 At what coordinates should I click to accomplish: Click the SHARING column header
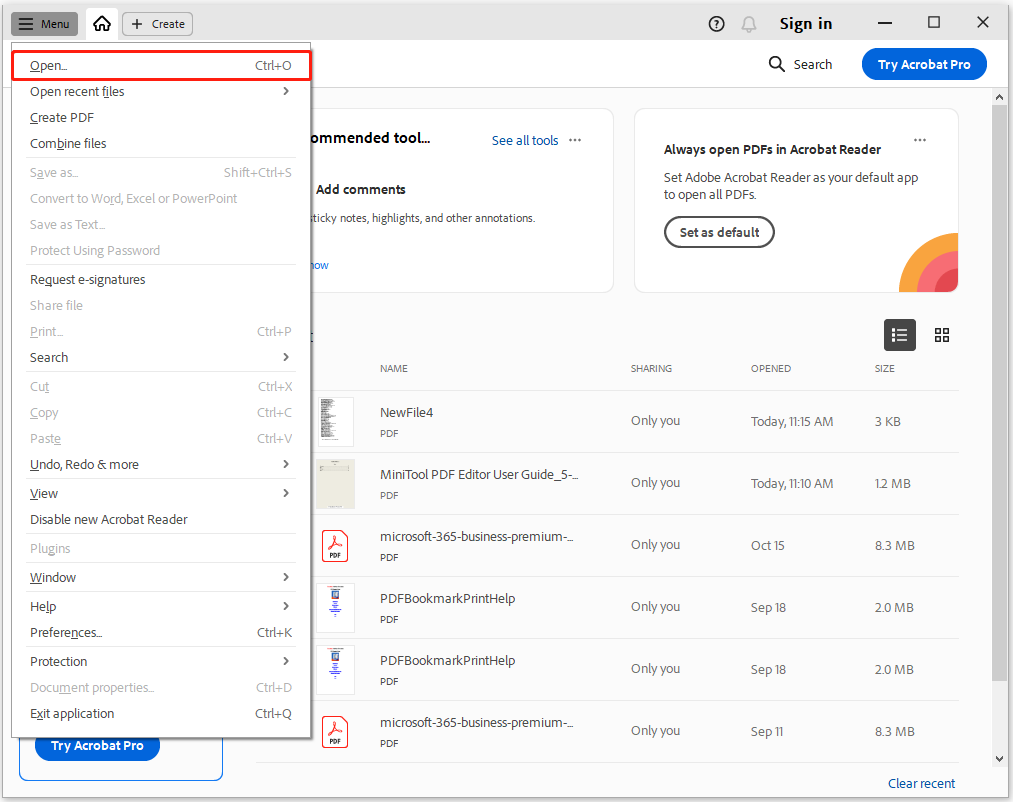(x=651, y=368)
